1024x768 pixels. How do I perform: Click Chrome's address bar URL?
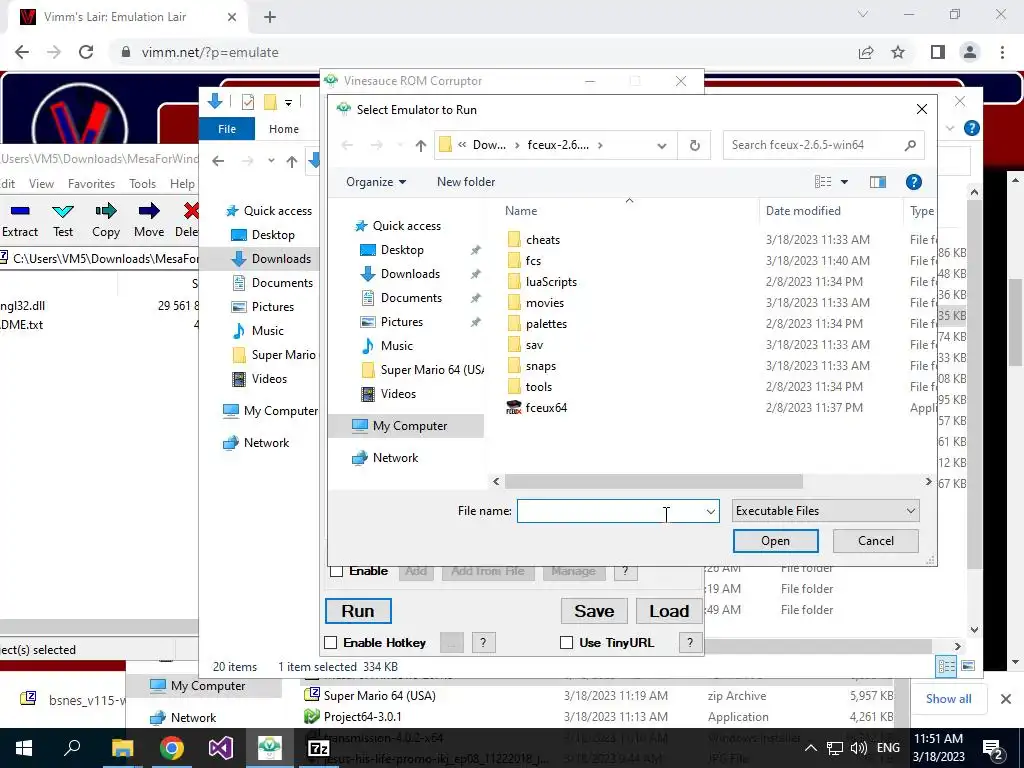click(210, 52)
